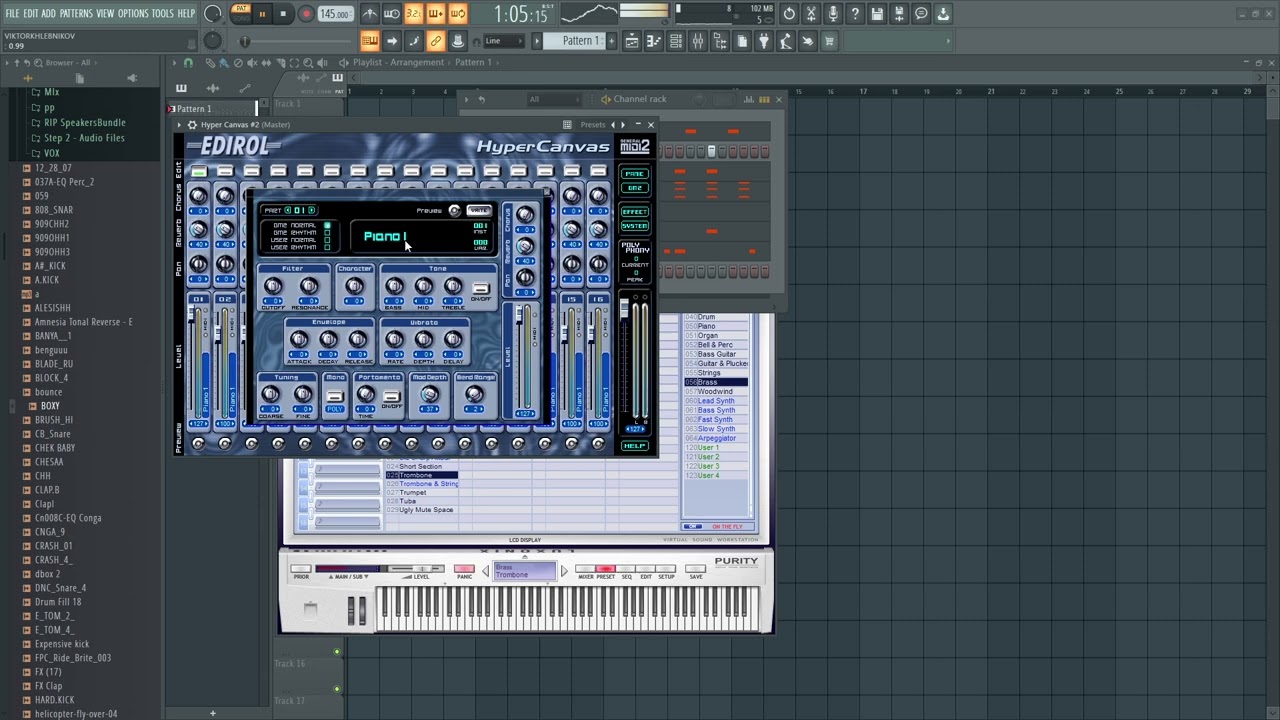Image resolution: width=1280 pixels, height=720 pixels.
Task: Open the ADD menu
Action: (48, 13)
